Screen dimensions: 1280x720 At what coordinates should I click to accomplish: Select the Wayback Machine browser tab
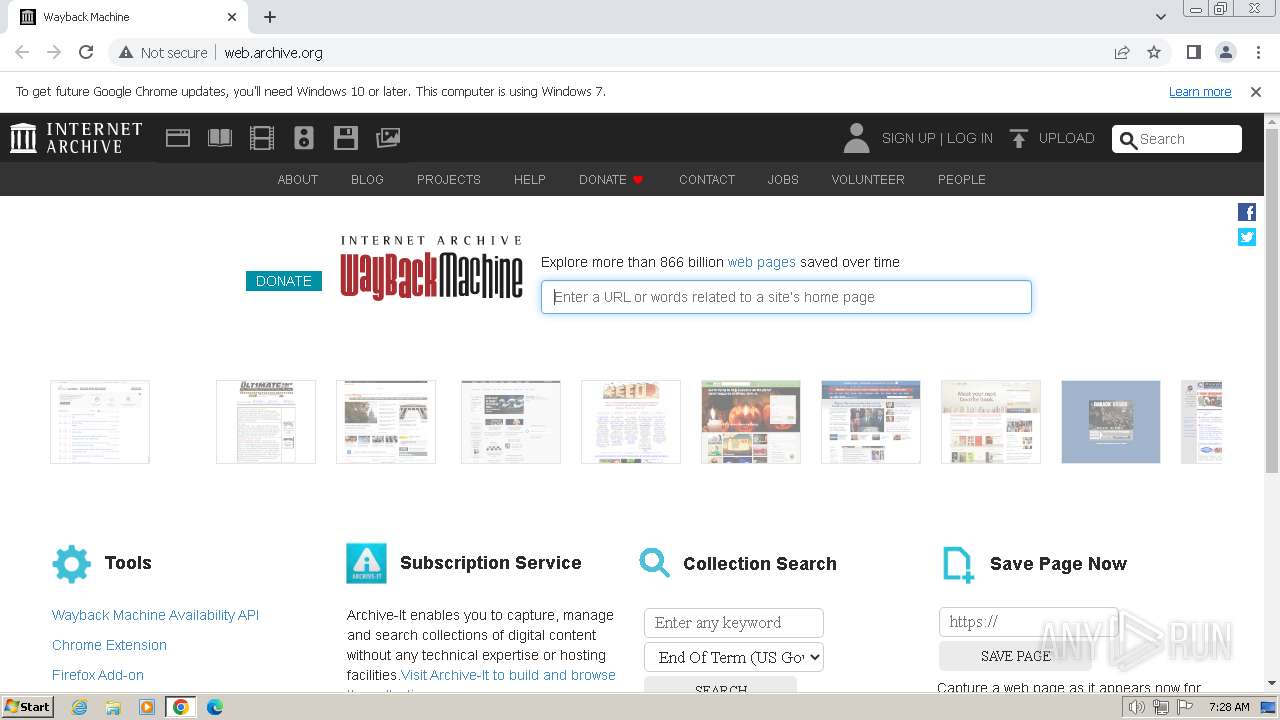(x=127, y=17)
